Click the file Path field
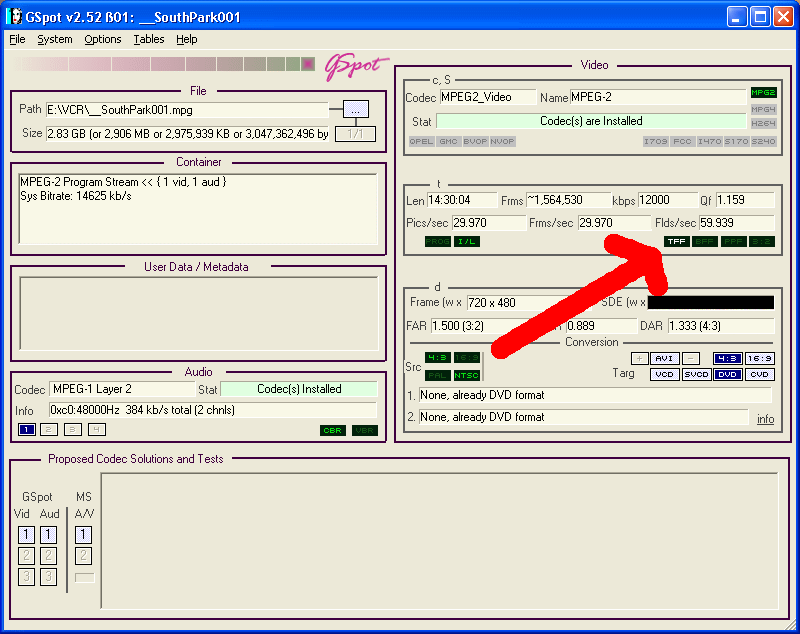Viewport: 800px width, 634px height. coord(187,110)
